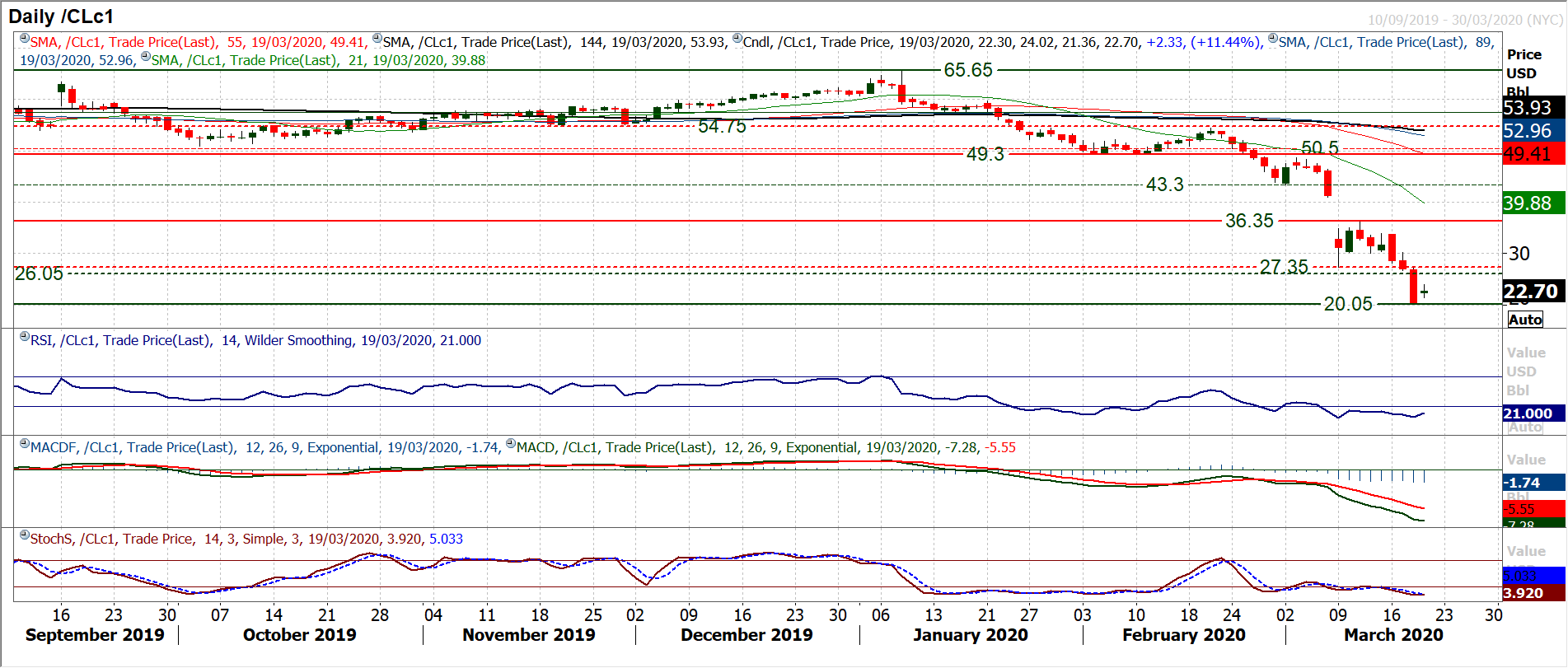
Task: Click the faded Auto button in RSI panel
Action: tap(1525, 427)
